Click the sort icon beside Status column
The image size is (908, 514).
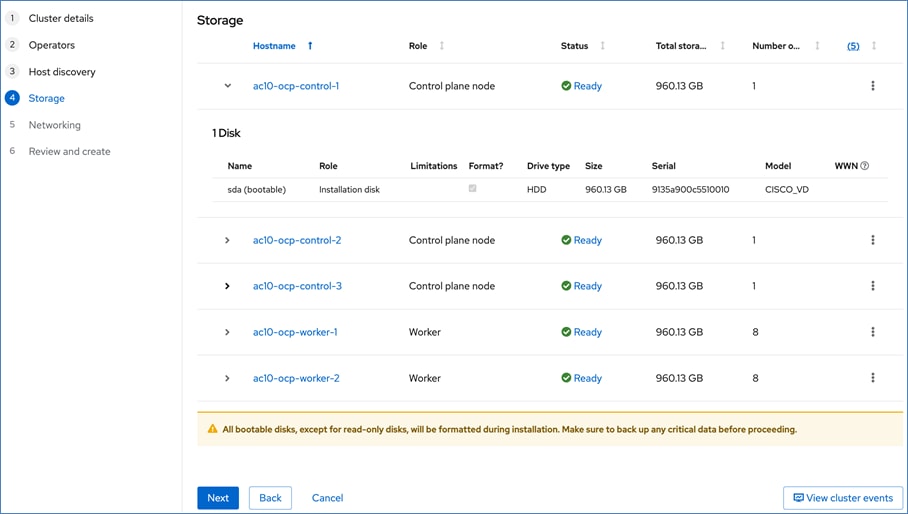click(602, 46)
